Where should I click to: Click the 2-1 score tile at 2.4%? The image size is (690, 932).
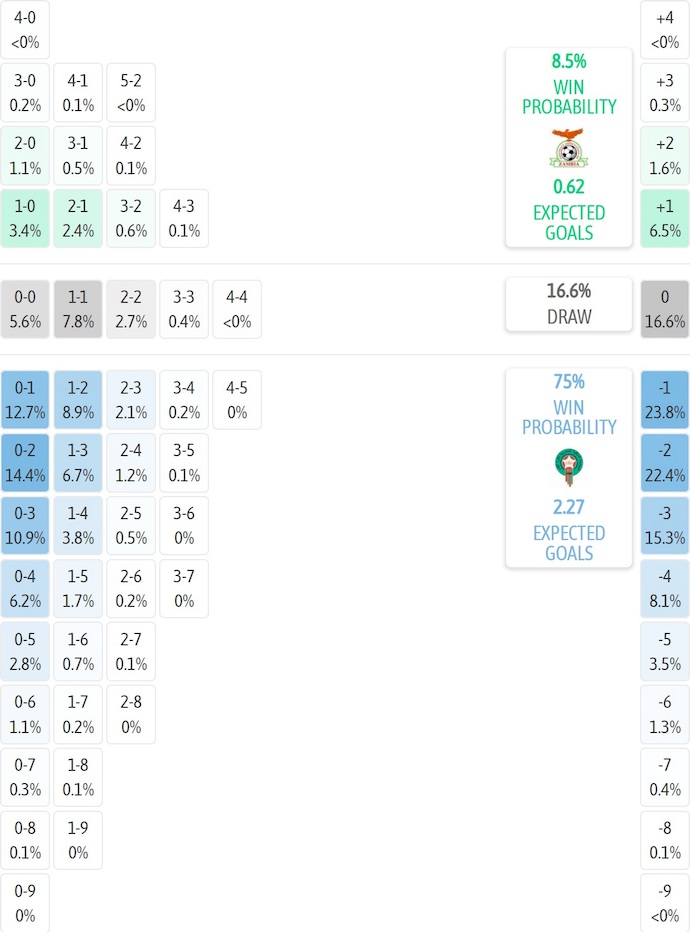78,218
